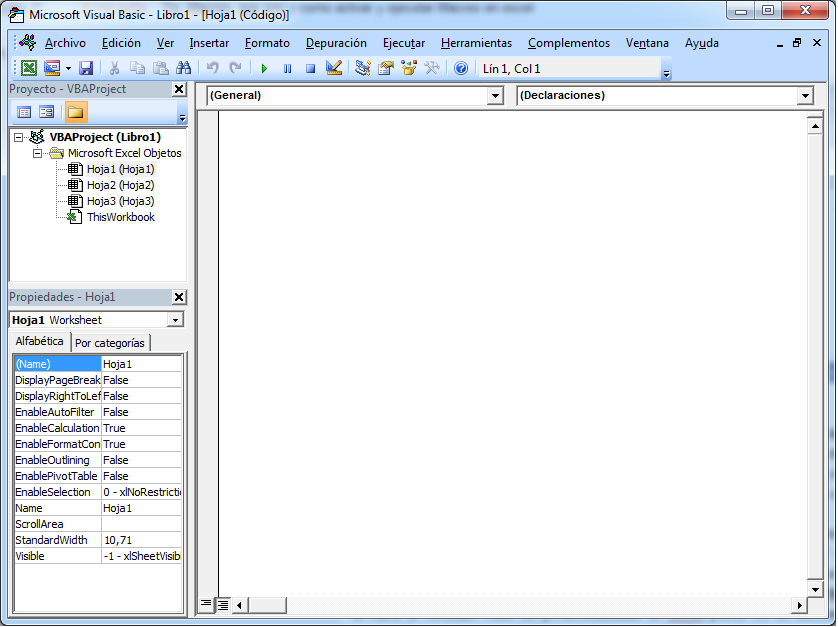Open the Edición menu
Screen dimensions: 838x627
[x=121, y=43]
